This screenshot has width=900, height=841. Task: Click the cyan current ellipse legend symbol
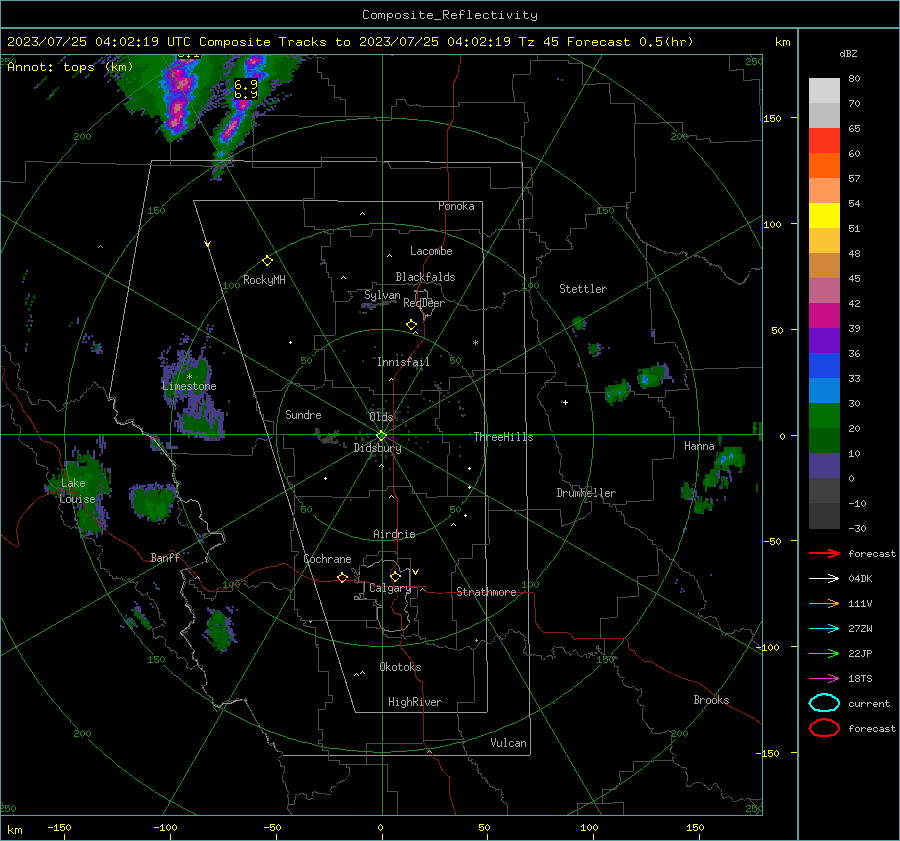[x=824, y=703]
